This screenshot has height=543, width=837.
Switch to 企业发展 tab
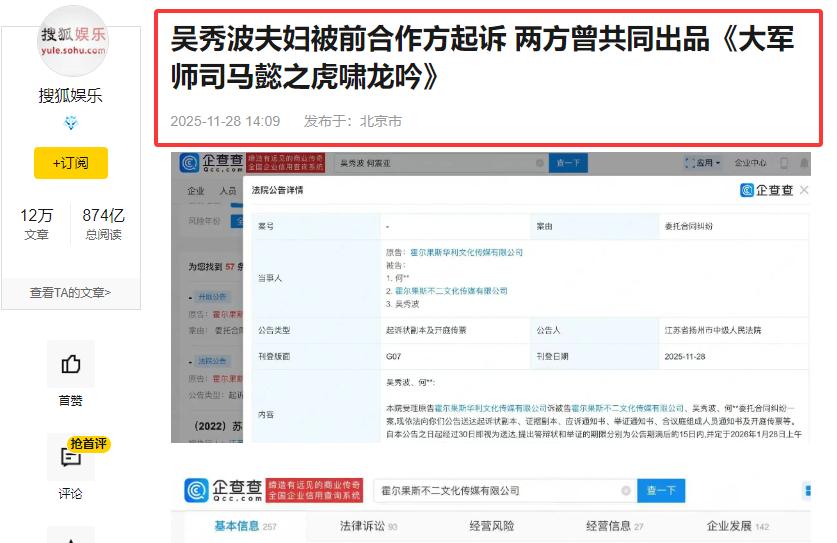738,526
